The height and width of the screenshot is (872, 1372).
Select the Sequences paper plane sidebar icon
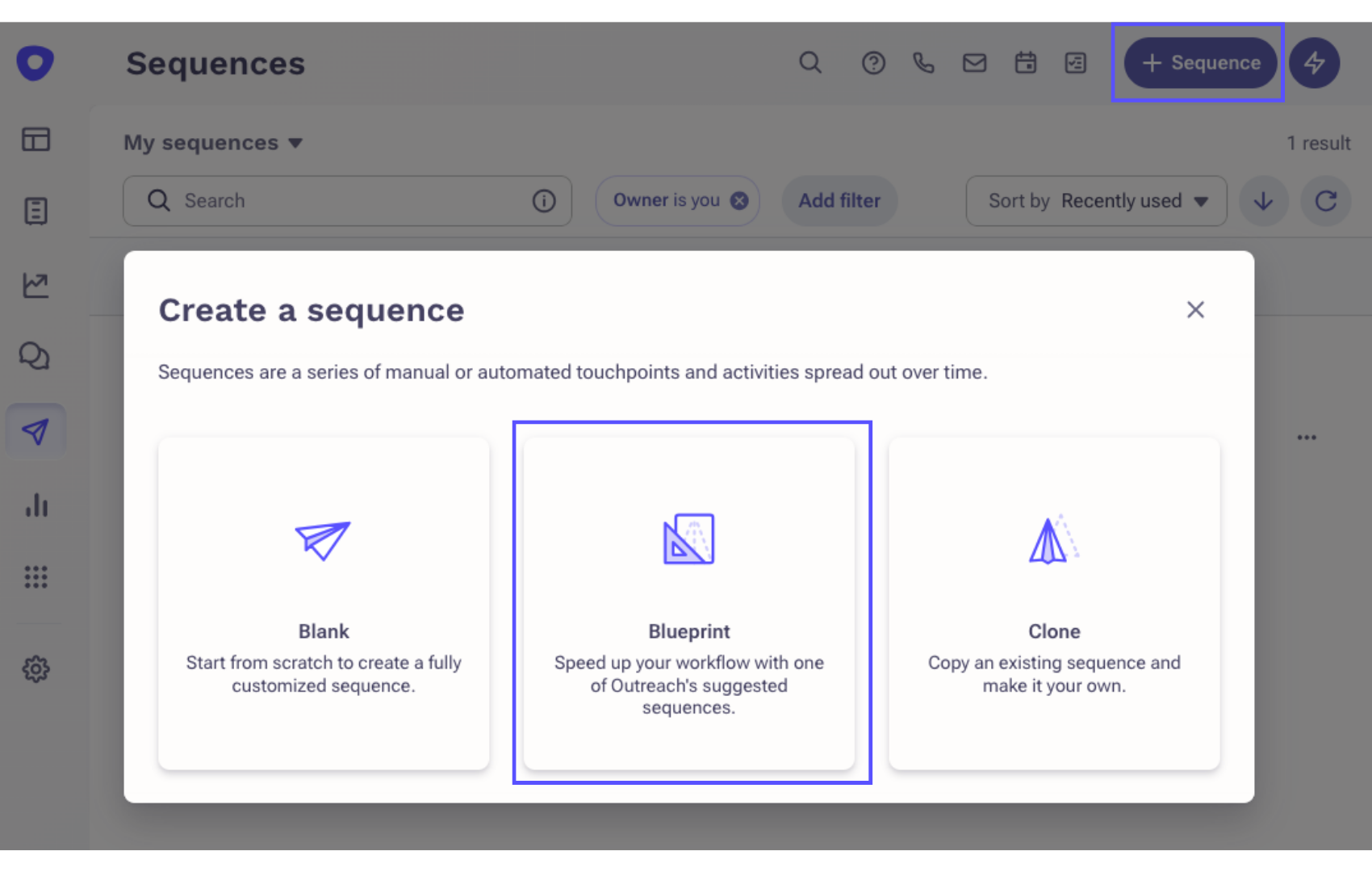tap(36, 431)
